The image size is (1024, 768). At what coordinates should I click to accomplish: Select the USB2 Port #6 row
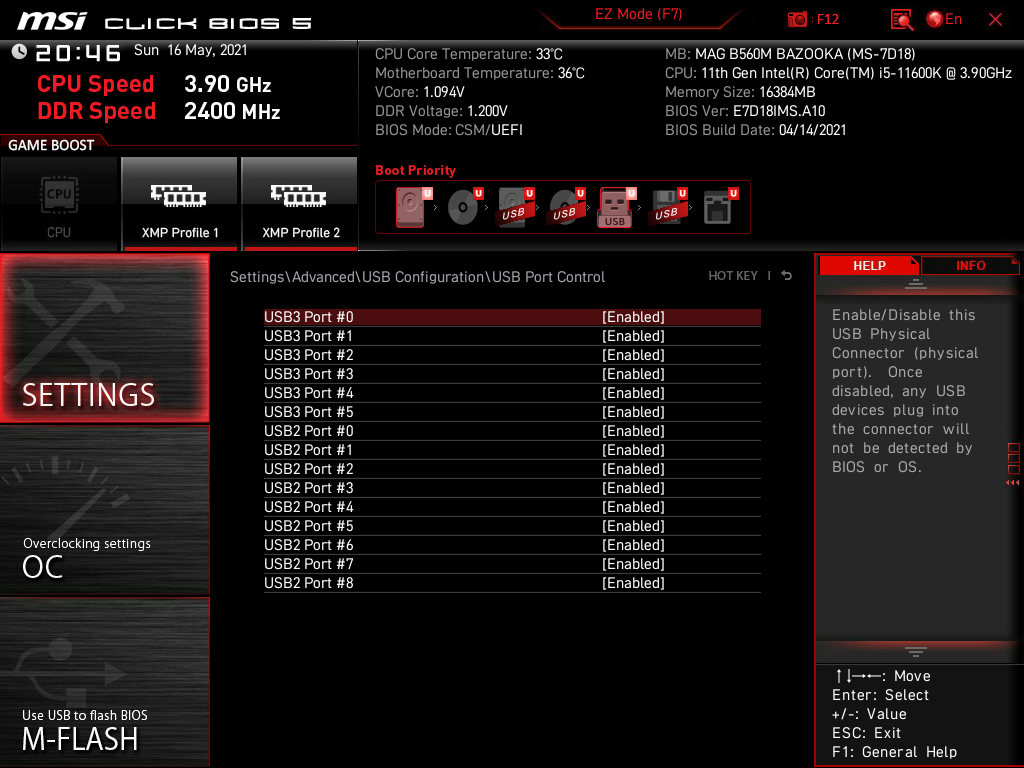point(512,545)
